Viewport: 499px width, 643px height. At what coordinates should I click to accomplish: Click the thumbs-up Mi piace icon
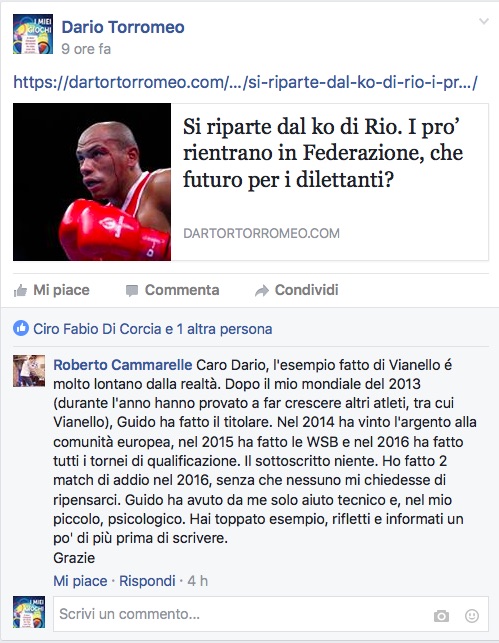pos(20,291)
